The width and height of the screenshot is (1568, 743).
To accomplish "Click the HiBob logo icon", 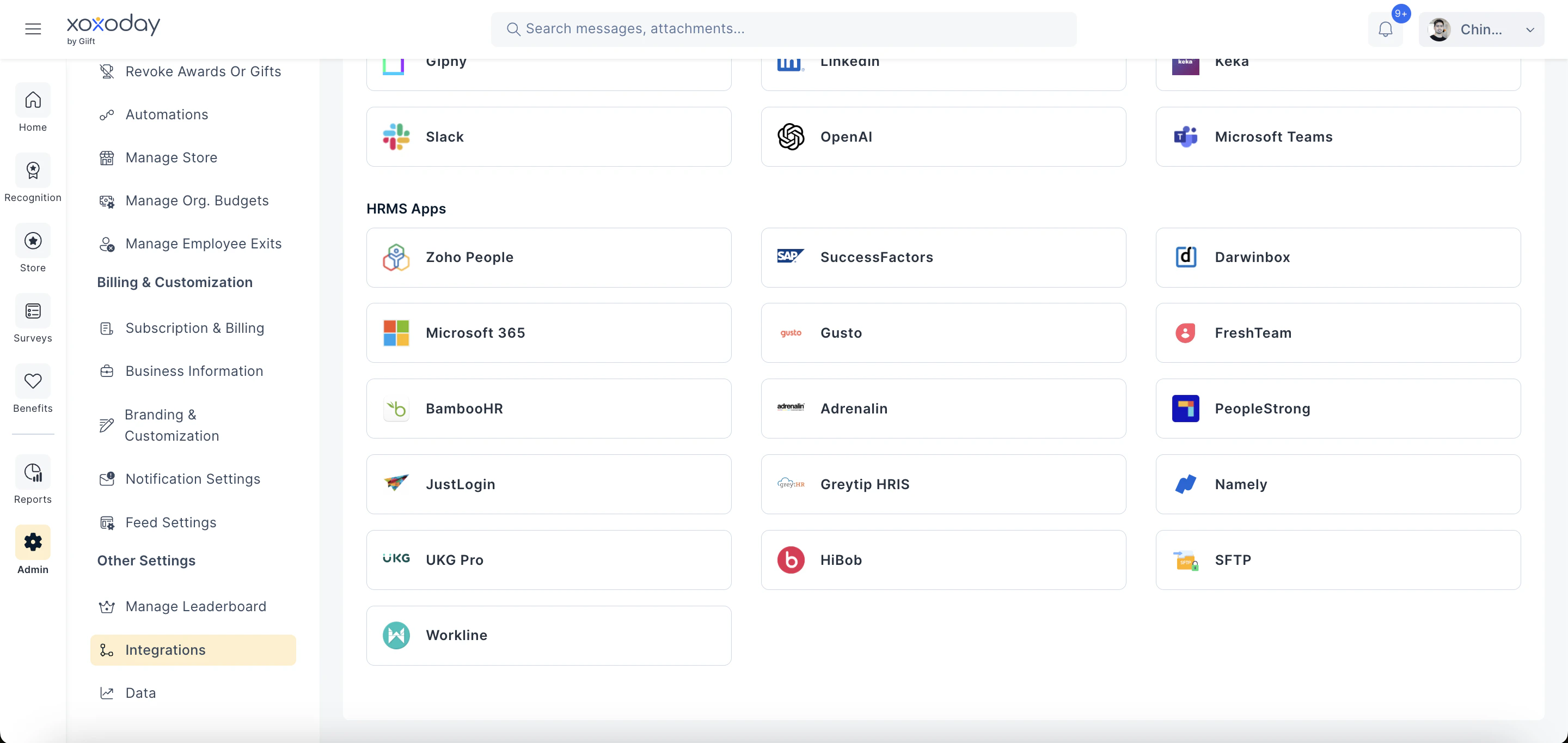I will 791,559.
